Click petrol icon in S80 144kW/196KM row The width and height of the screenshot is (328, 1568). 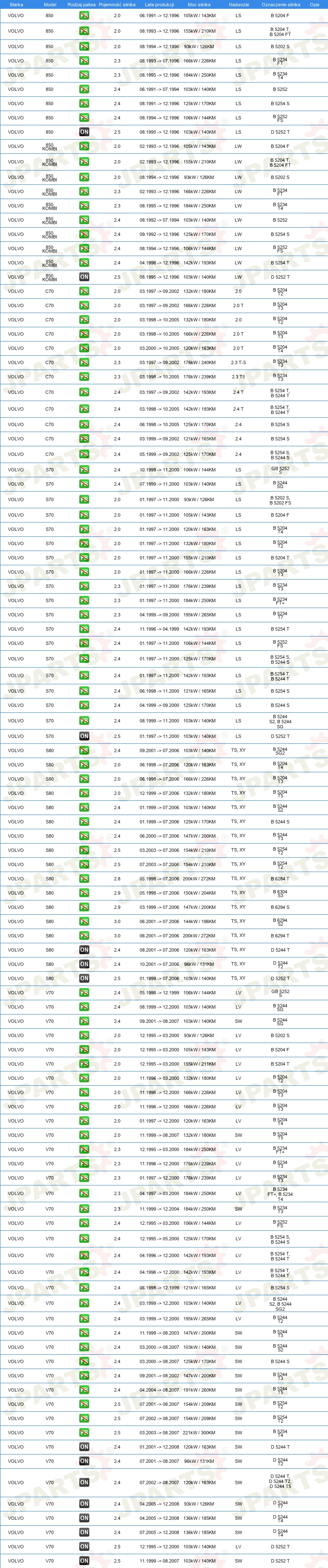click(x=84, y=921)
